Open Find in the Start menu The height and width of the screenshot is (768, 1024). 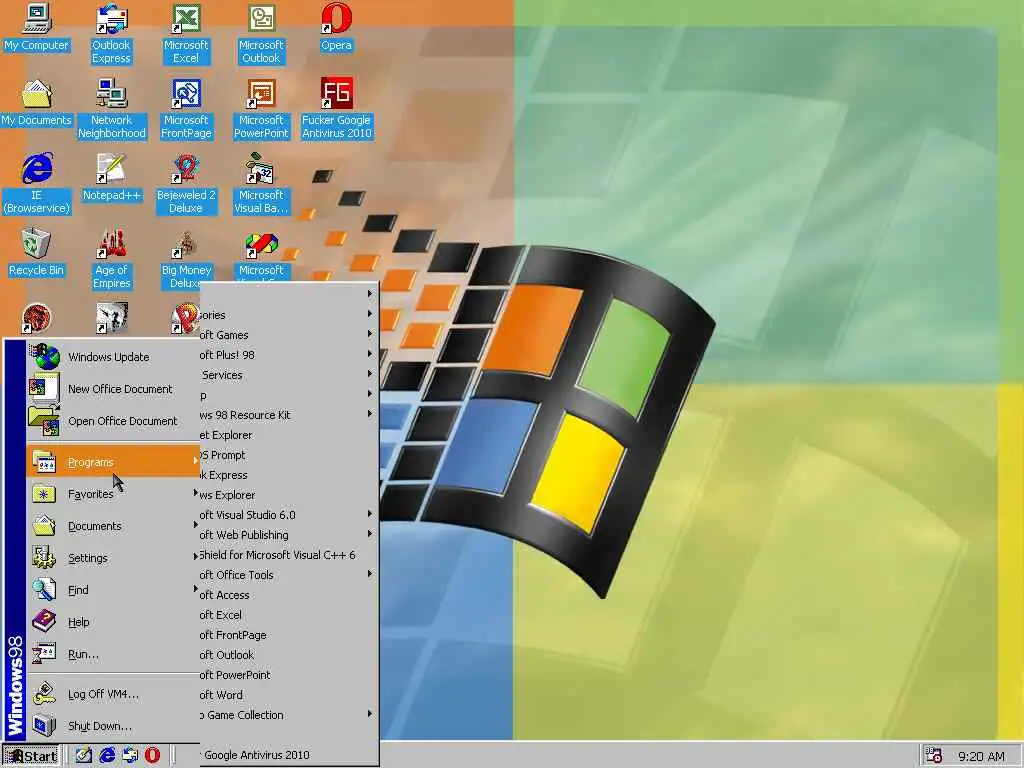[113, 590]
